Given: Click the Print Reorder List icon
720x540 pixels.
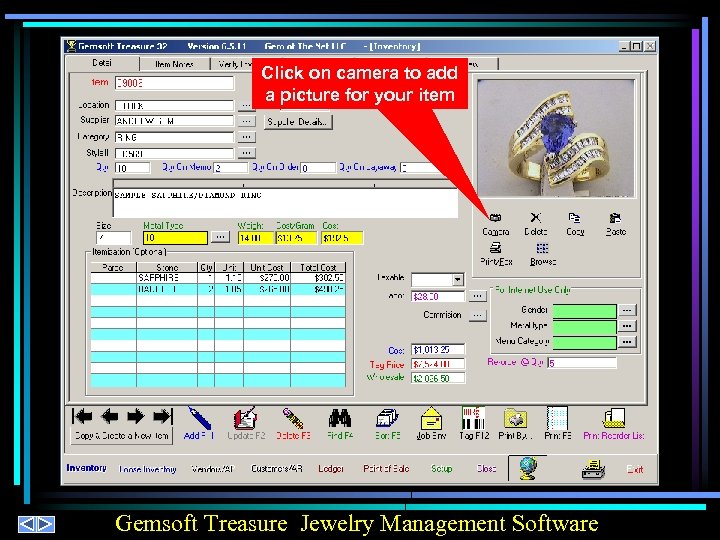Looking at the screenshot, I should pyautogui.click(x=614, y=418).
